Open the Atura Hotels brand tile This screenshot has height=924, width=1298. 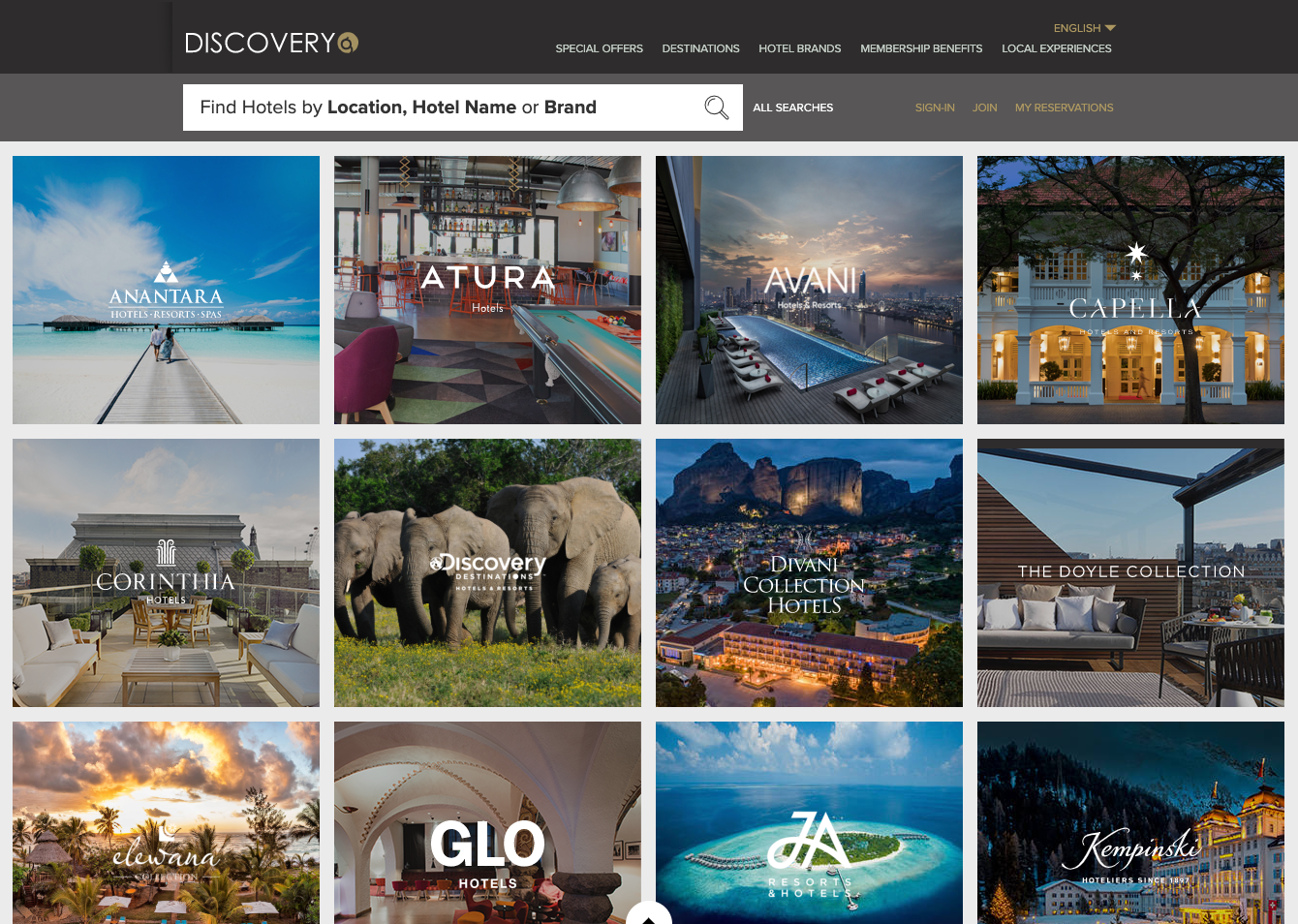pyautogui.click(x=487, y=290)
